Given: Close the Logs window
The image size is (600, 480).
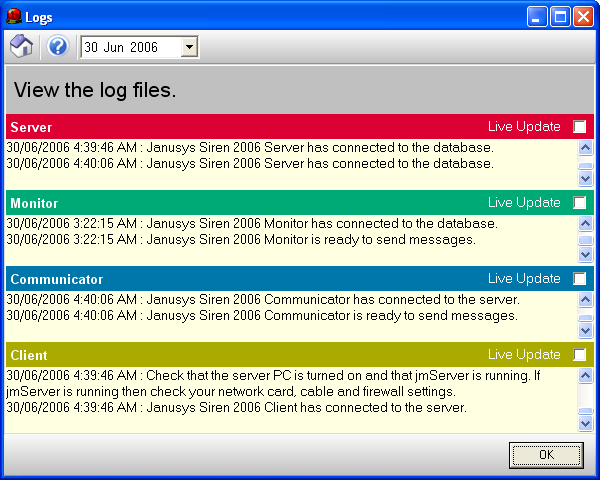Looking at the screenshot, I should 583,16.
